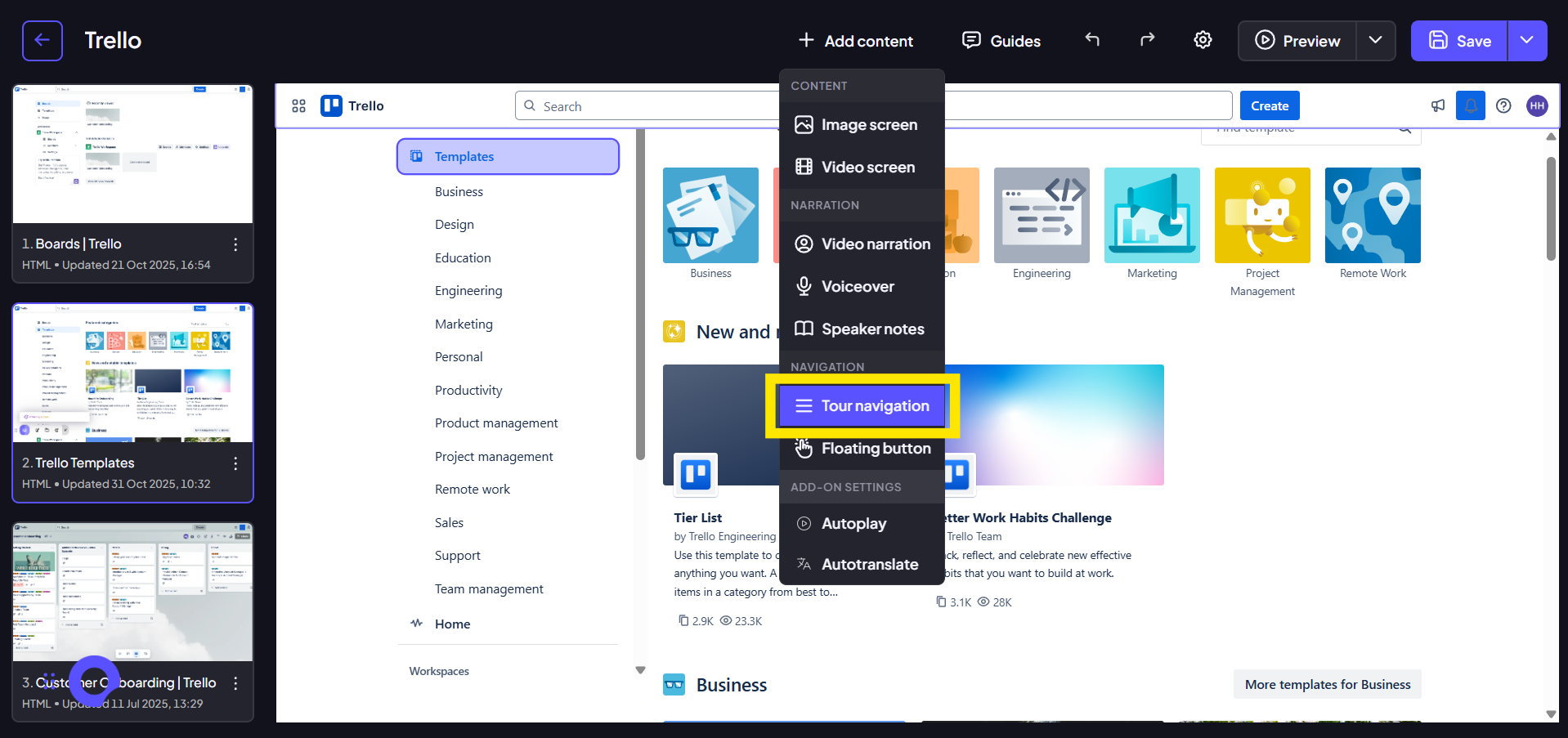Click More templates for Business button
This screenshot has width=1568, height=738.
coord(1328,685)
